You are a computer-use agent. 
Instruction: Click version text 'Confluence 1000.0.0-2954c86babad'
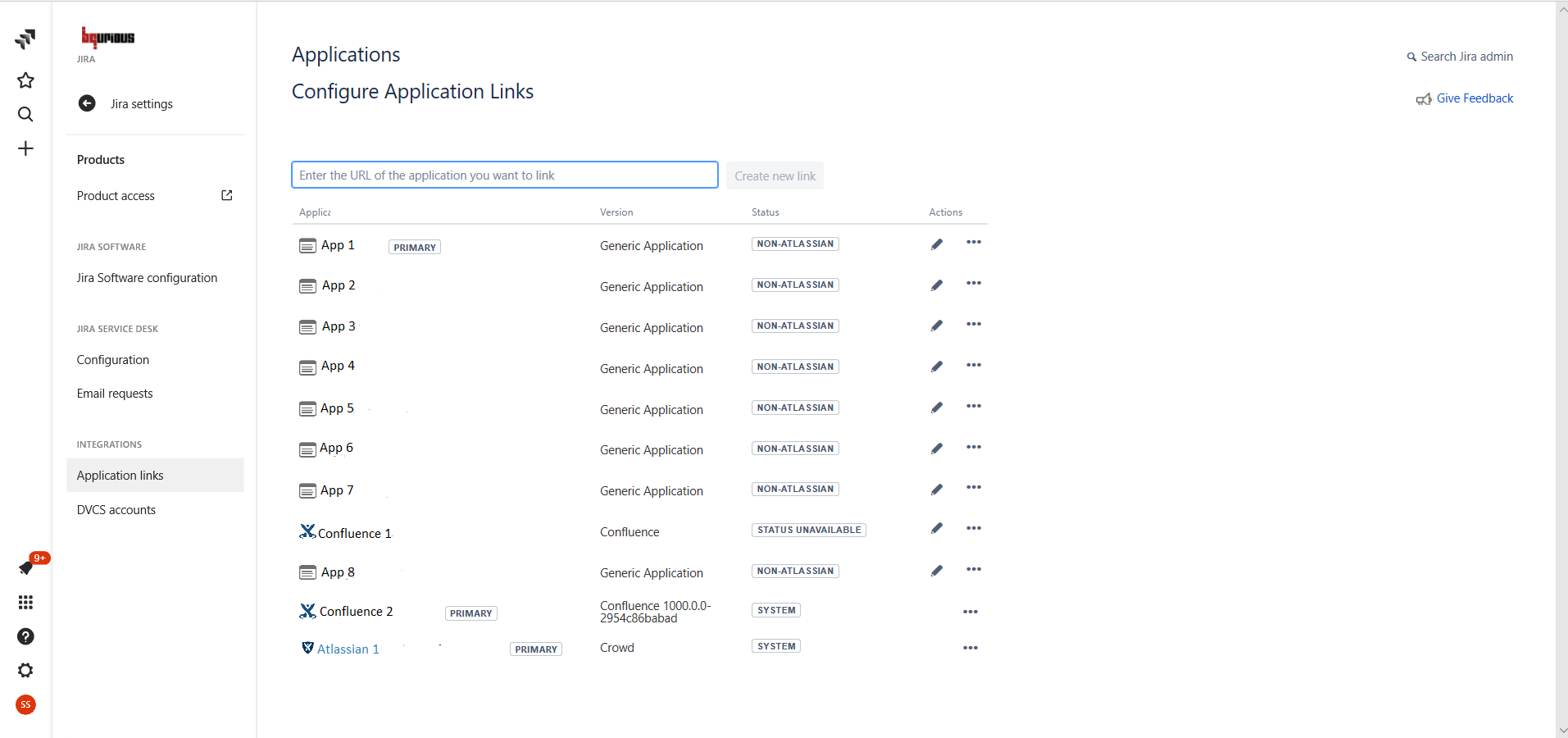pyautogui.click(x=656, y=612)
